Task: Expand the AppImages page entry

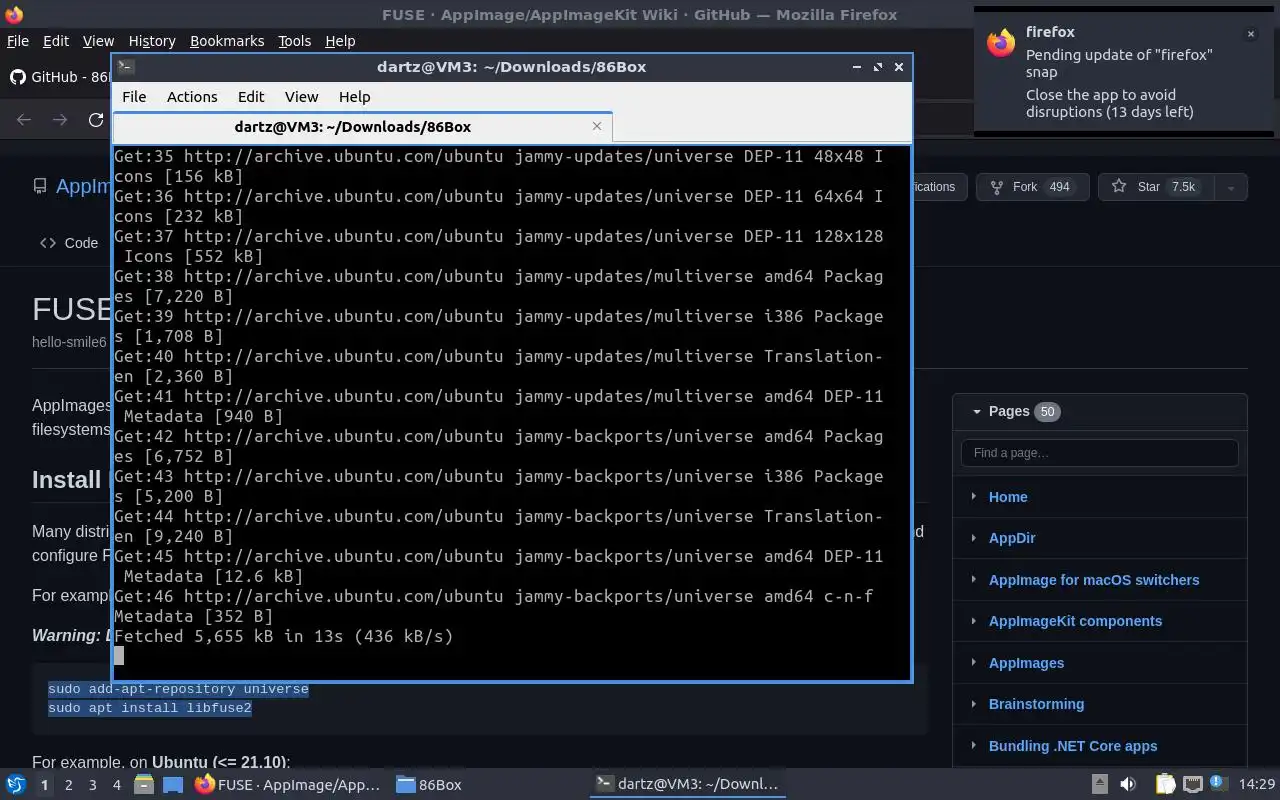Action: [x=974, y=663]
